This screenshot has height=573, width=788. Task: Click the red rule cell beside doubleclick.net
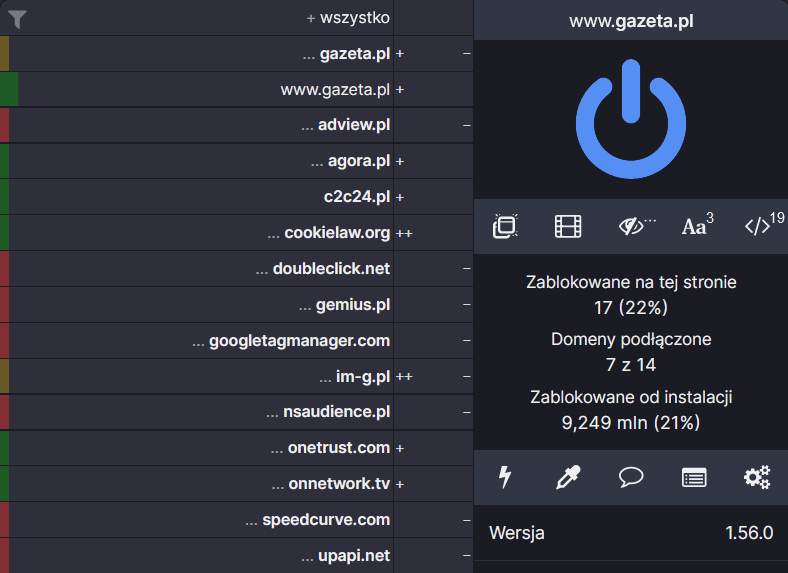5,268
